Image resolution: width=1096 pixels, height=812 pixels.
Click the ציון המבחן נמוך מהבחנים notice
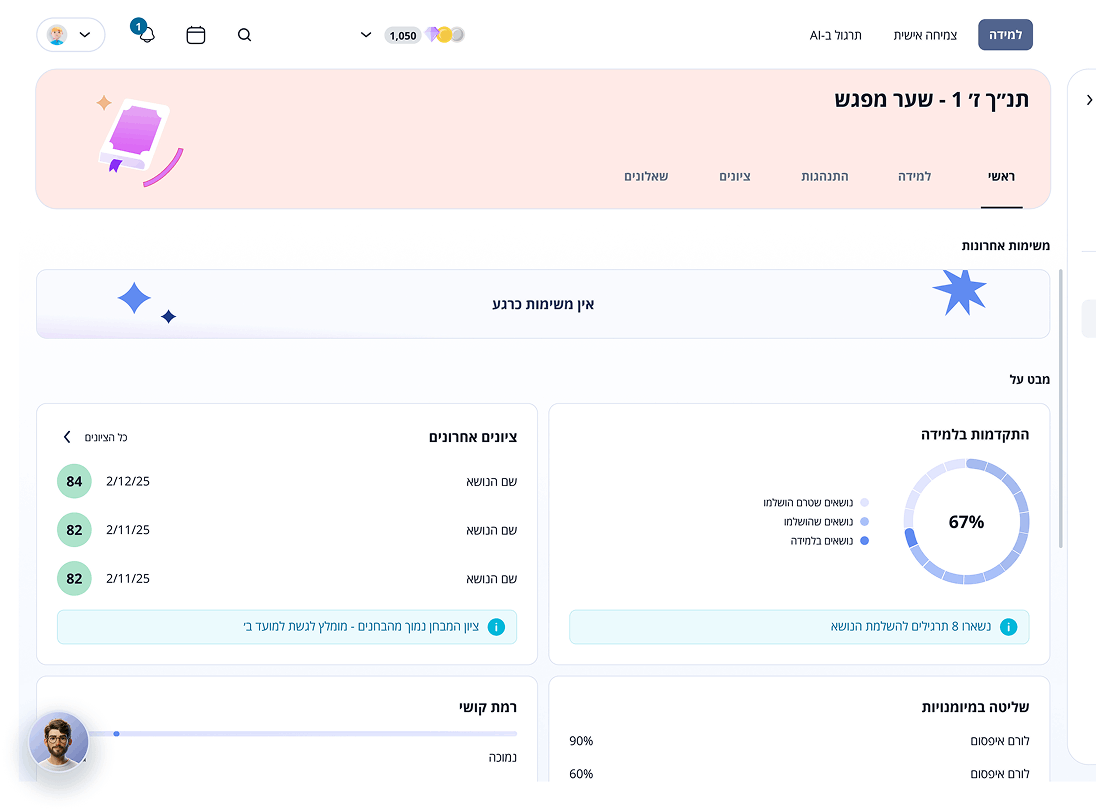pos(287,627)
